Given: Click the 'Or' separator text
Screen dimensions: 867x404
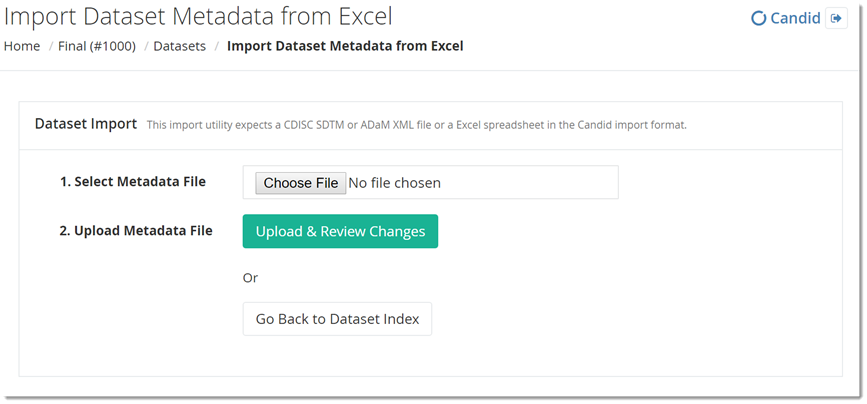Looking at the screenshot, I should point(251,277).
